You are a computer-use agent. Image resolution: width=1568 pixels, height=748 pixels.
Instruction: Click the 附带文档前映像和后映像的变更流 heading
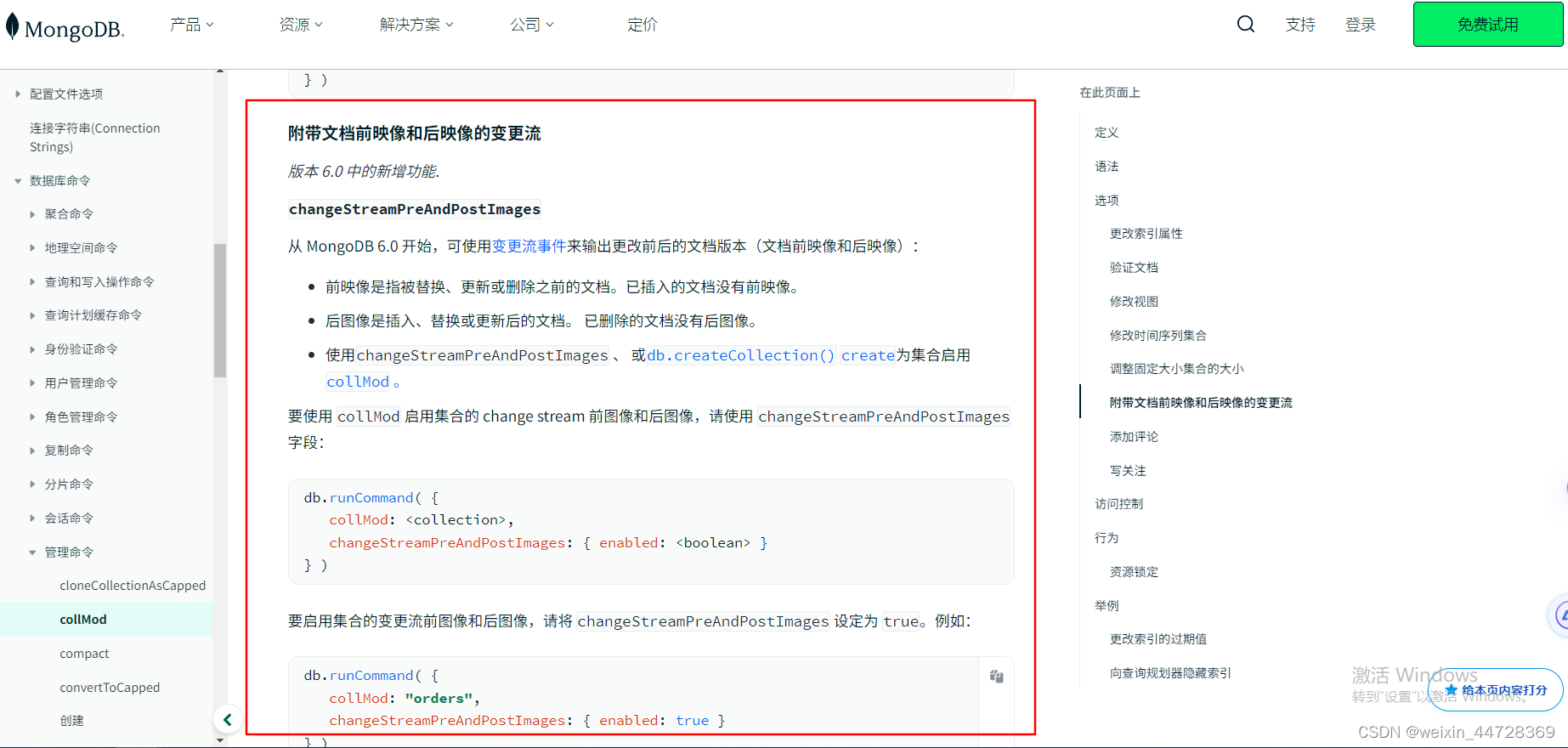click(x=414, y=133)
